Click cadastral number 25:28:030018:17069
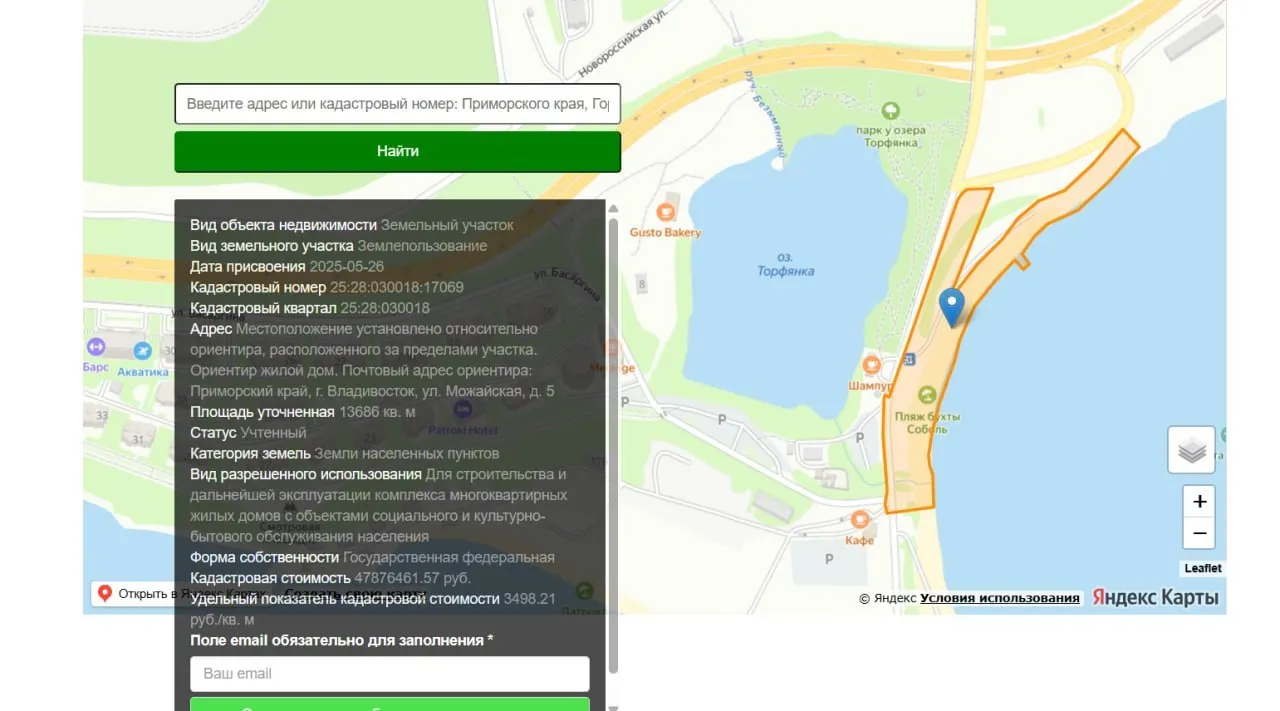1280x711 pixels. pos(397,287)
